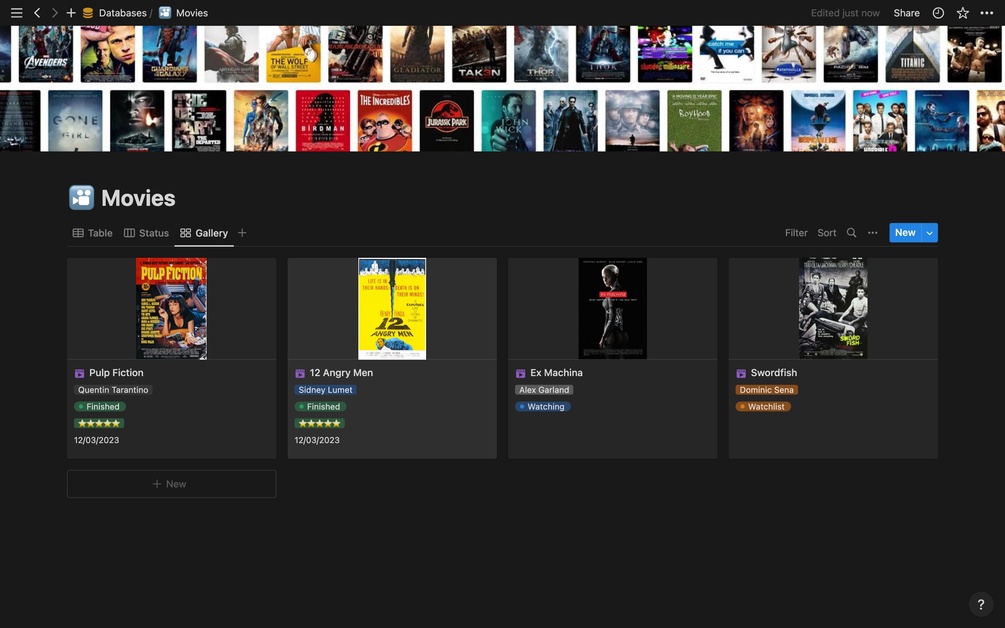1005x628 pixels.
Task: Open the Ex Machina poster thumbnail
Action: pyautogui.click(x=613, y=308)
